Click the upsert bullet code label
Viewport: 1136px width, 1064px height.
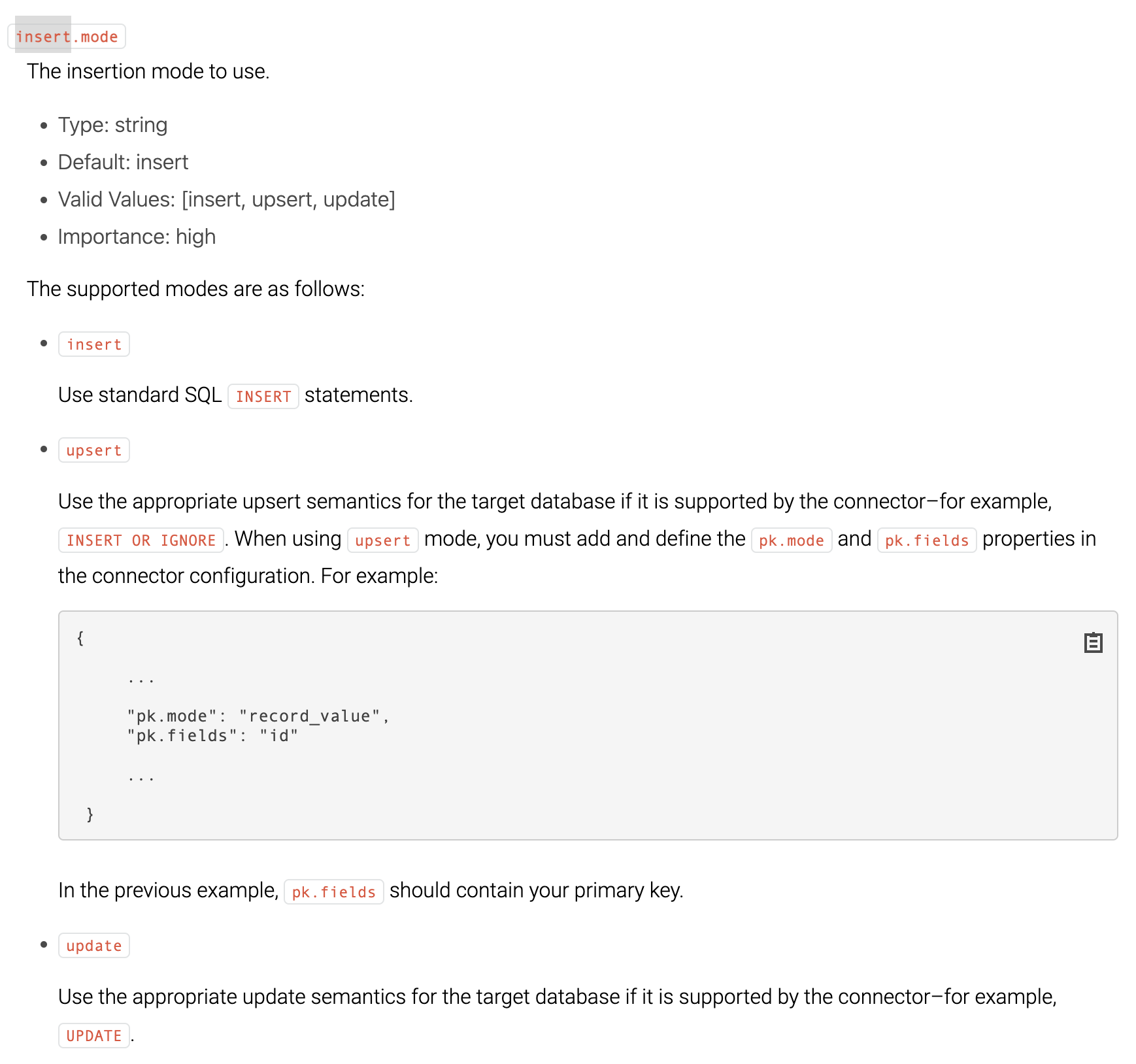(x=94, y=450)
